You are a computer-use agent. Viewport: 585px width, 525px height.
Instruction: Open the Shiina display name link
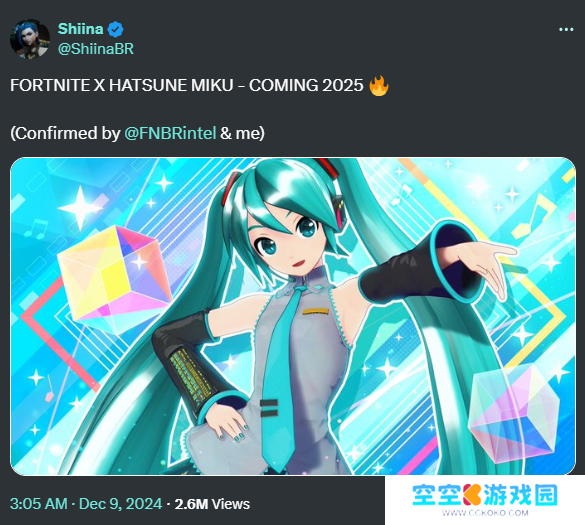click(x=80, y=29)
